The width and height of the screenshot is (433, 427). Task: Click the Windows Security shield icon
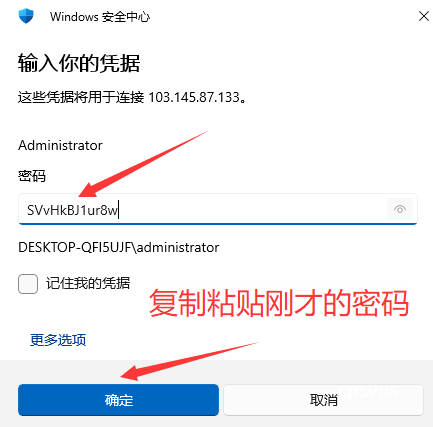(26, 16)
